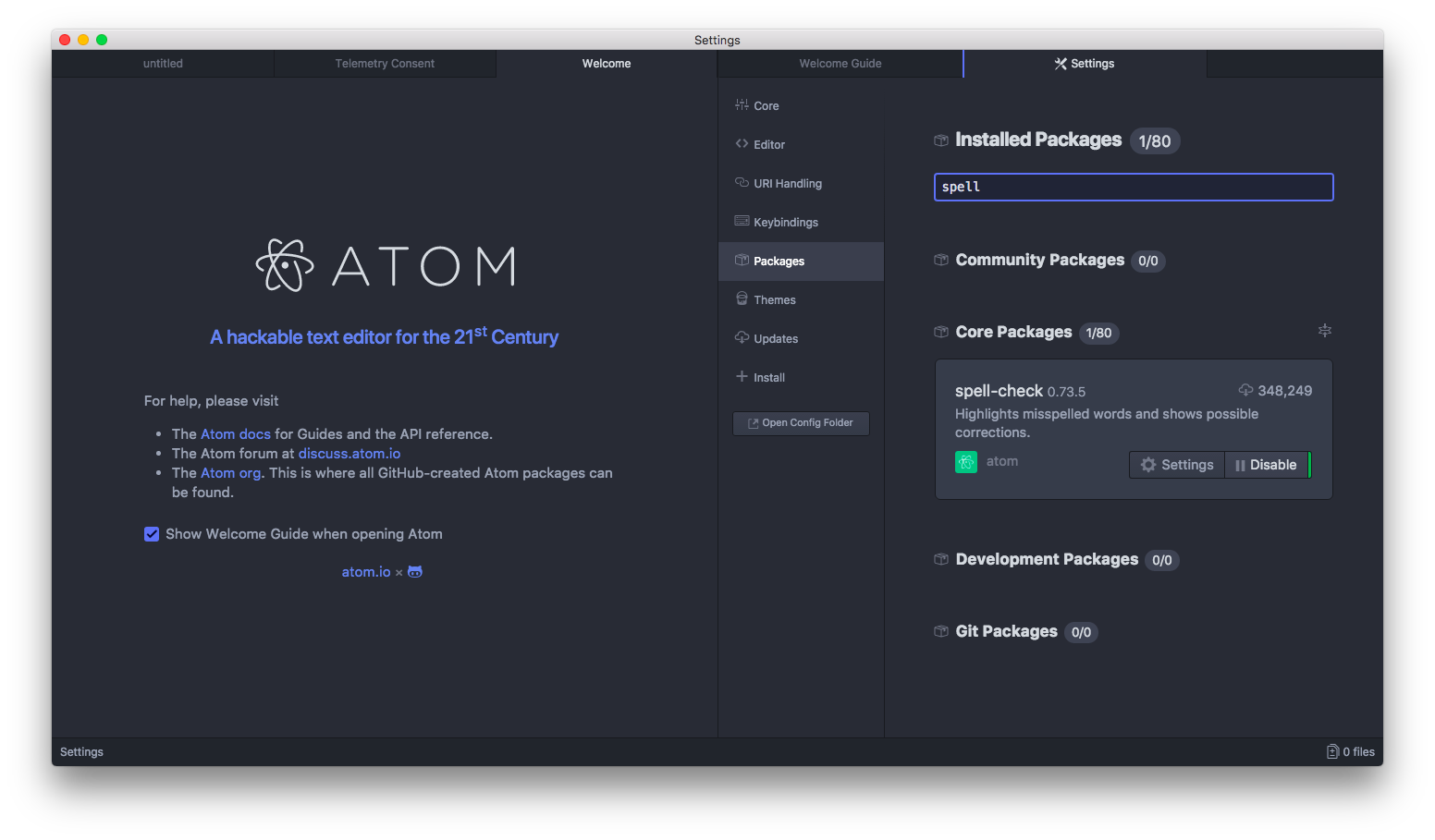Click the Install plus icon
Image resolution: width=1435 pixels, height=840 pixels.
742,376
